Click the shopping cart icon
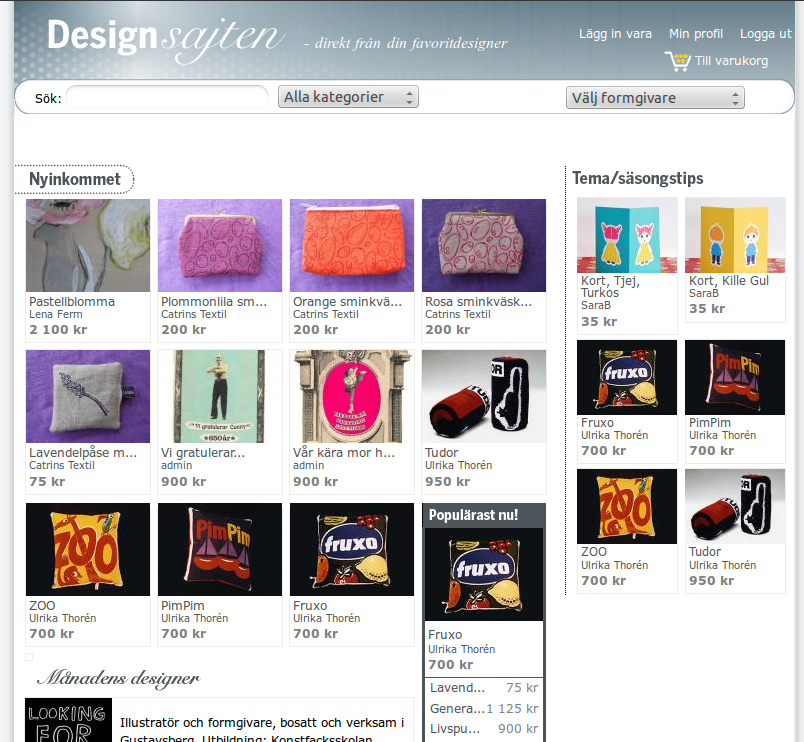Image resolution: width=804 pixels, height=742 pixels. tap(677, 61)
